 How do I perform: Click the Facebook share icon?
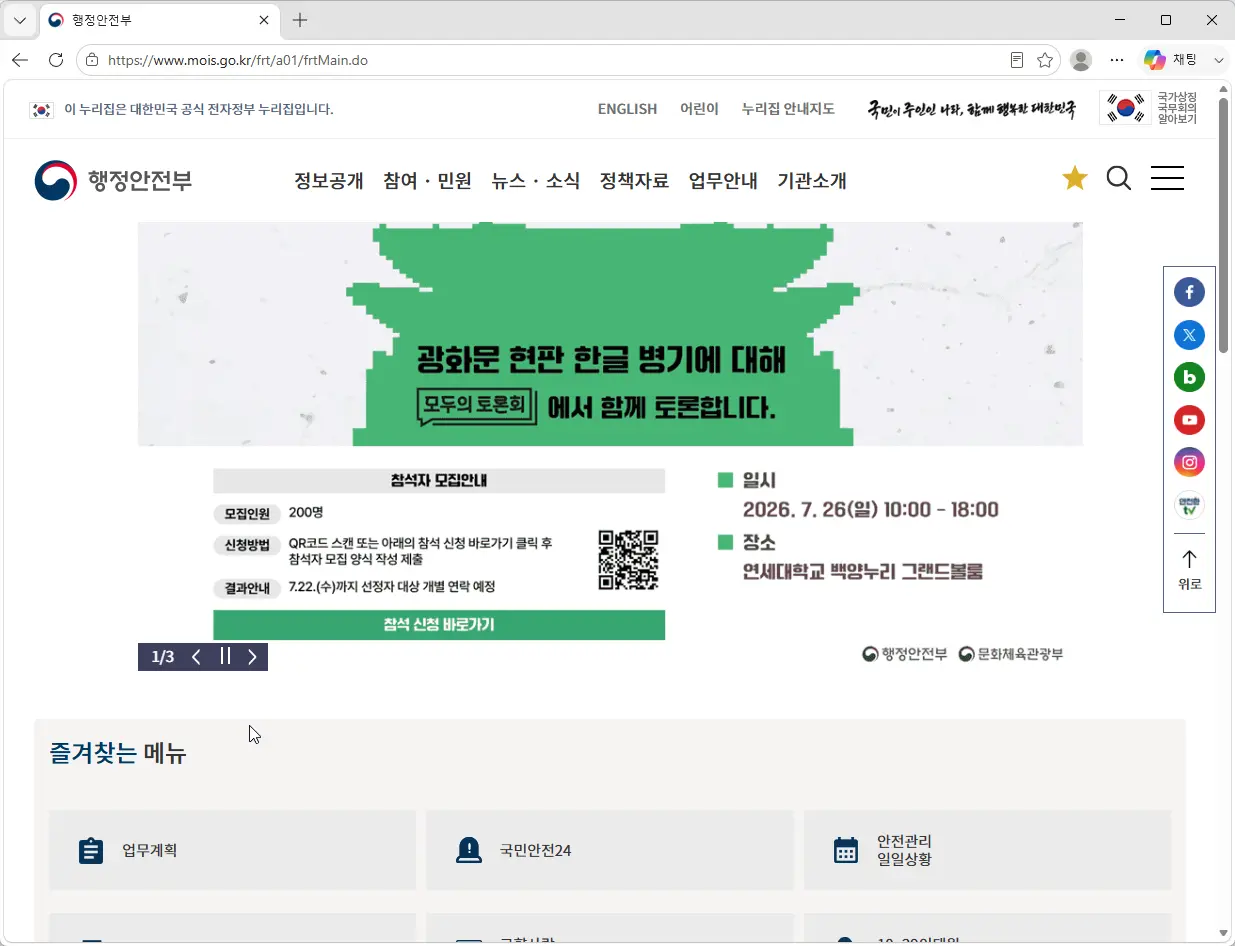point(1189,293)
